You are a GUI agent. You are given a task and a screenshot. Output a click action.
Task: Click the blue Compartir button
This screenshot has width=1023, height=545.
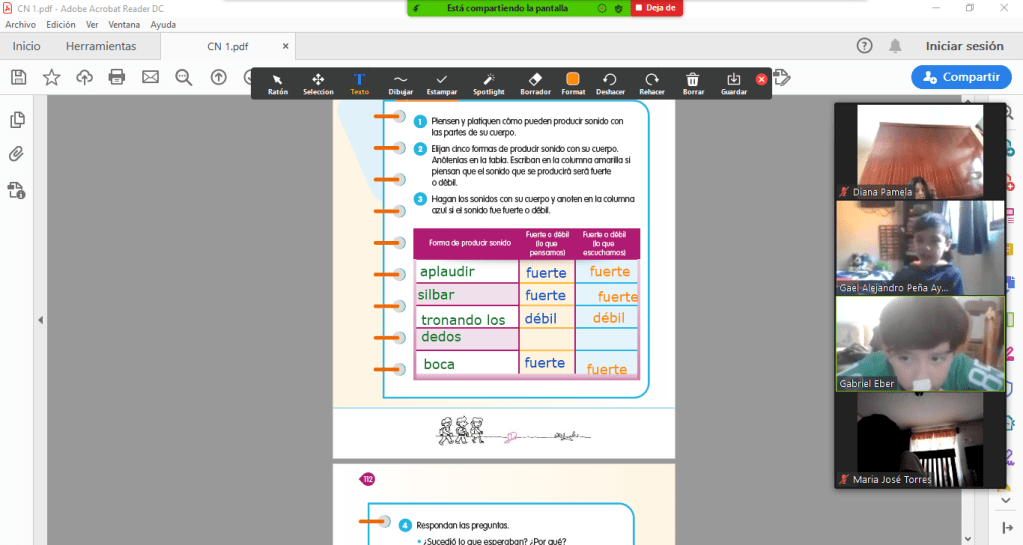click(x=960, y=77)
